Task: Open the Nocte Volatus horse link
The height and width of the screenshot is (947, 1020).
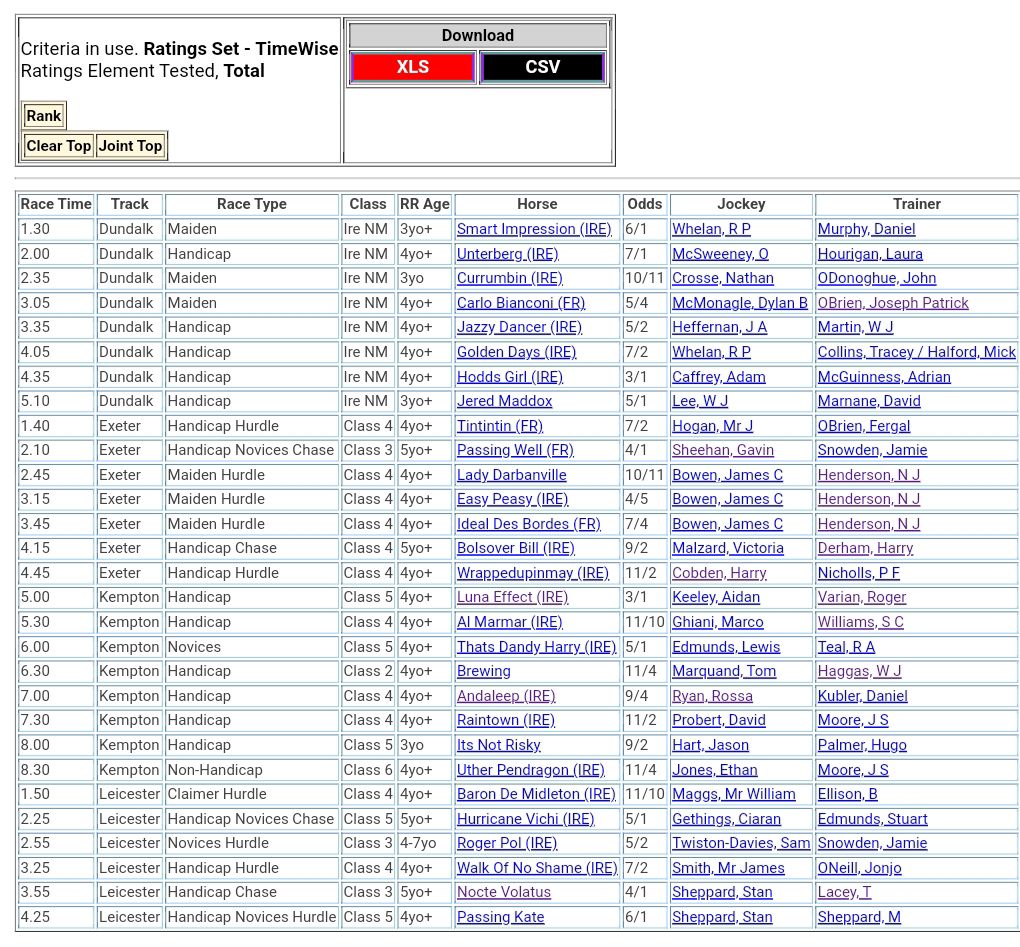Action: point(503,892)
